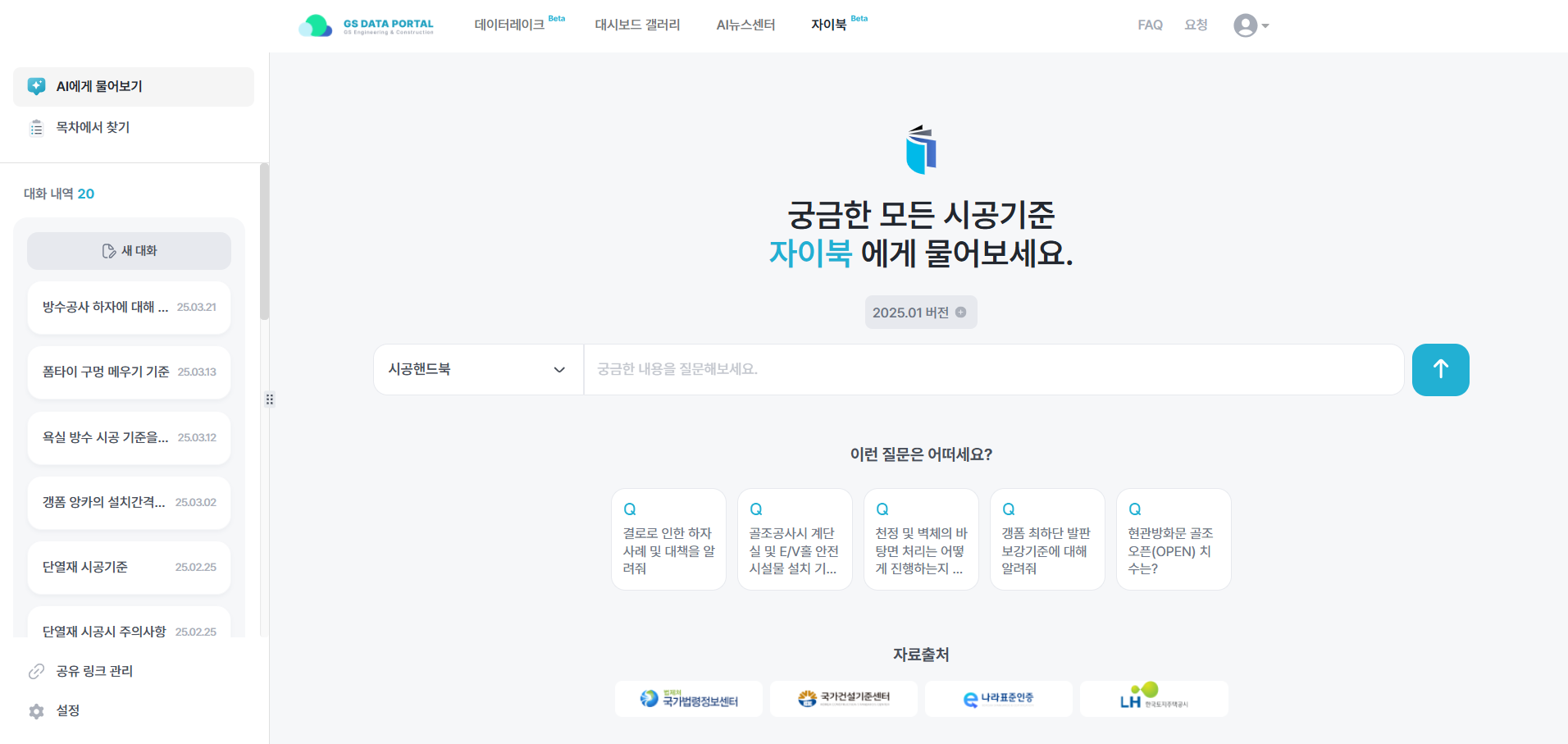Submit question with the blue arrow button
This screenshot has height=744, width=1568.
(1440, 370)
